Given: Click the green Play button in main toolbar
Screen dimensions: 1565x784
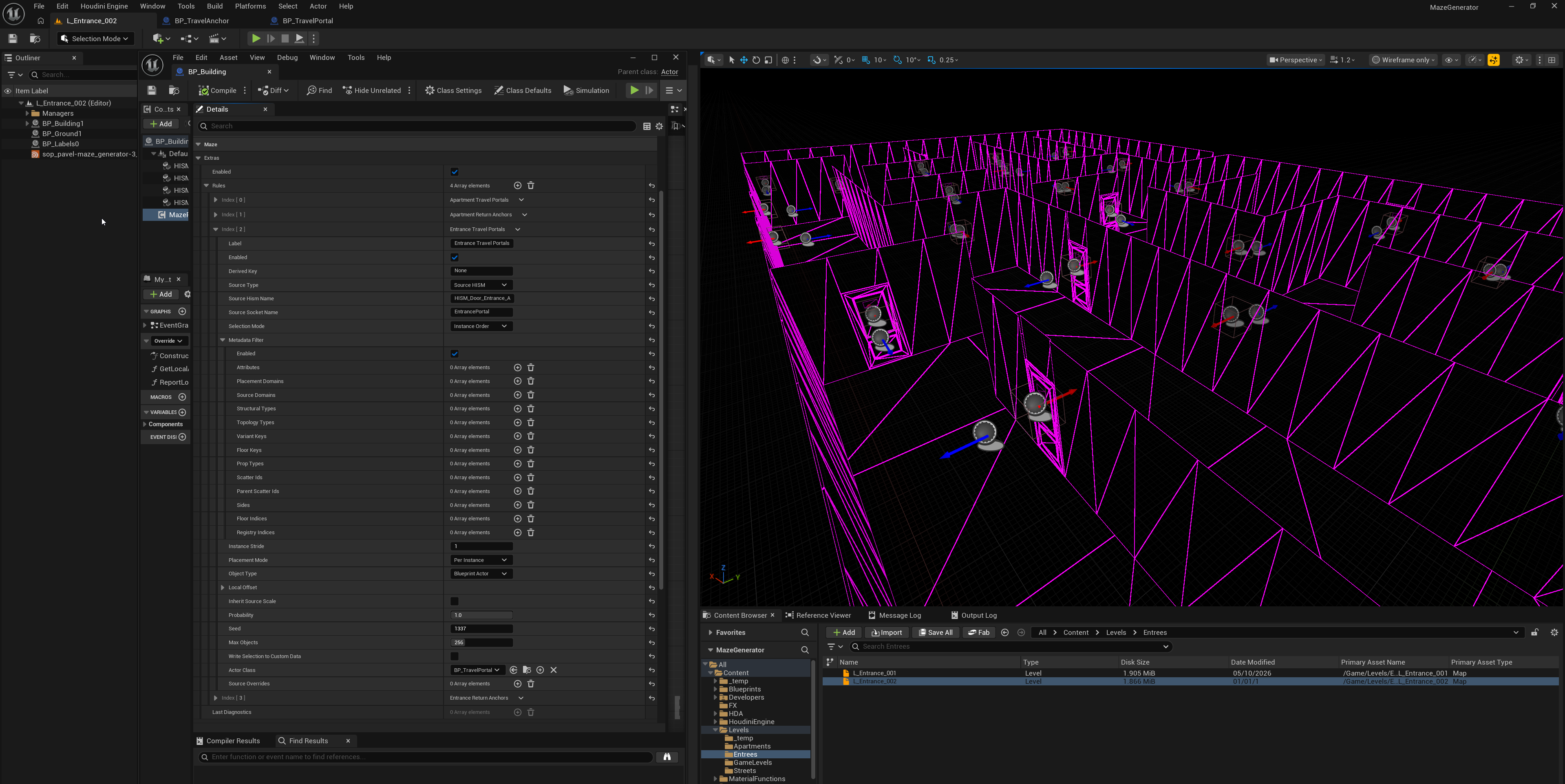Looking at the screenshot, I should 256,38.
